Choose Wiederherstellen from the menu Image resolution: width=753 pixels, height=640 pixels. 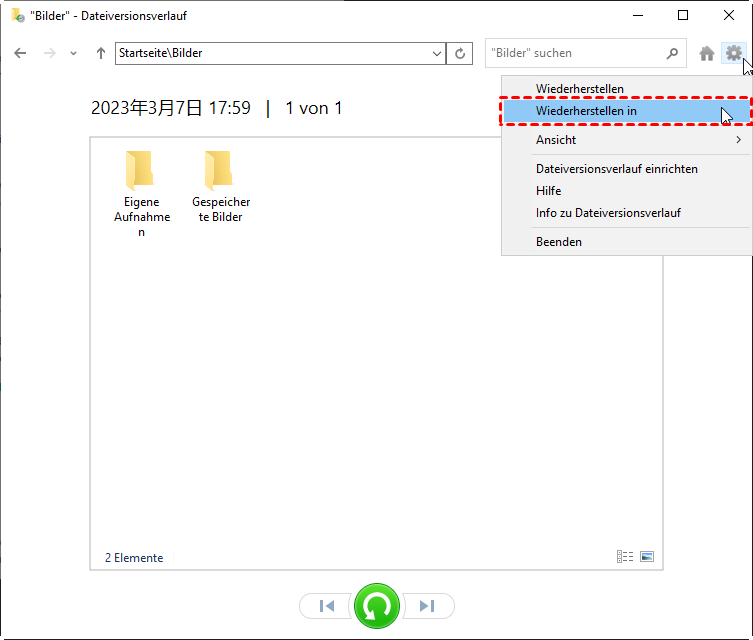click(626, 89)
